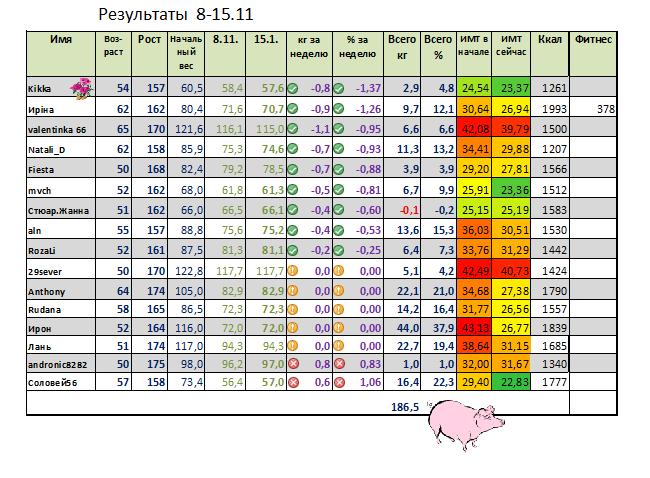650x478 pixels.
Task: Select the 'Всего кг' column header
Action: [x=402, y=54]
